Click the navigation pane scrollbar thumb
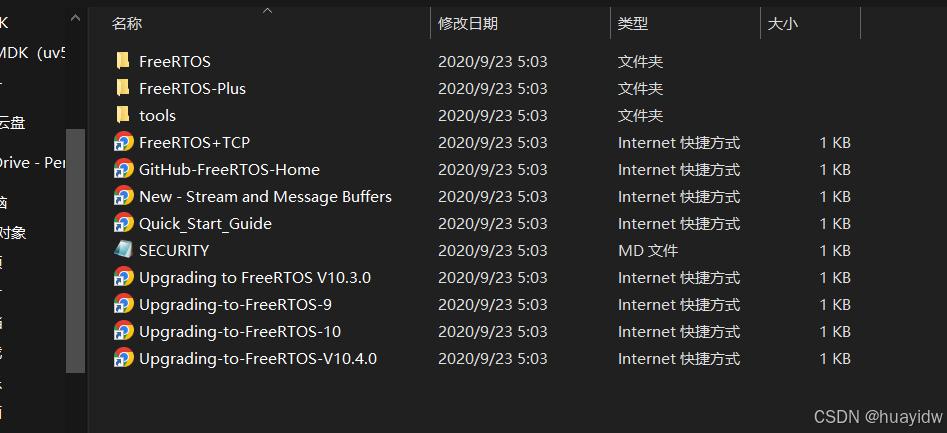 tap(75, 251)
